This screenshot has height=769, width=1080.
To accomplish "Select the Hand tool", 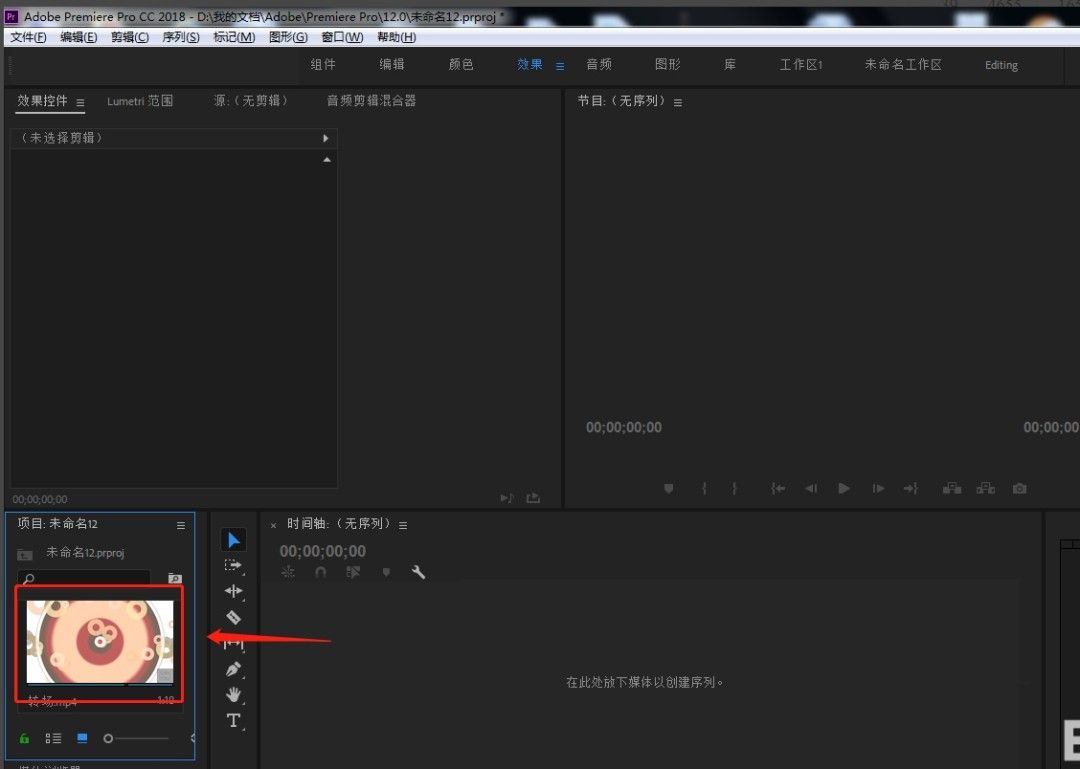I will (x=234, y=695).
